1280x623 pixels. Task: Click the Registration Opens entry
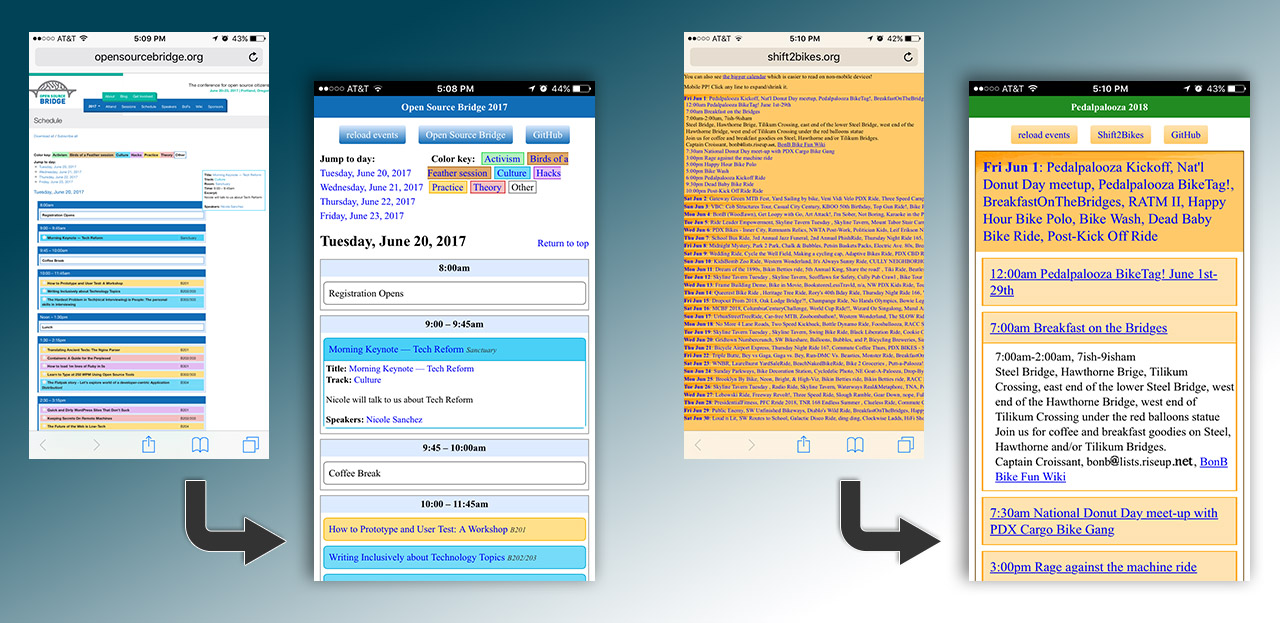455,294
